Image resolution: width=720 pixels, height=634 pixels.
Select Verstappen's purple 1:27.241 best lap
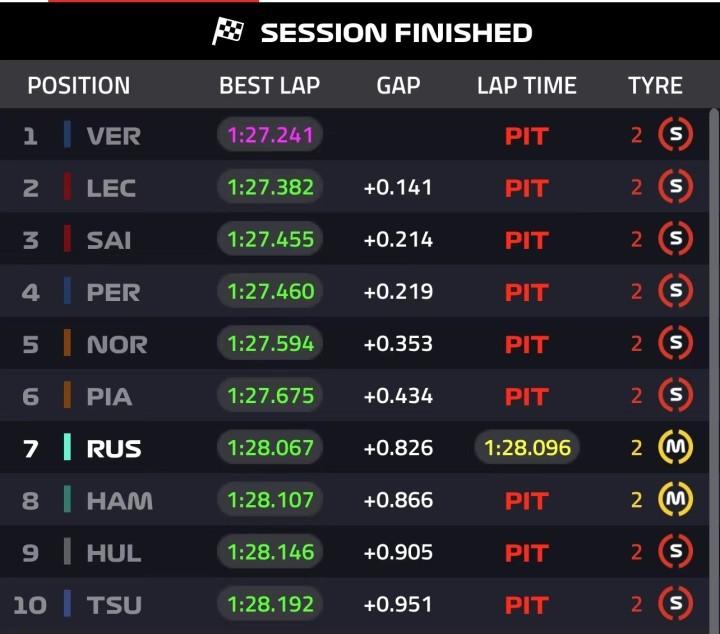[x=270, y=135]
